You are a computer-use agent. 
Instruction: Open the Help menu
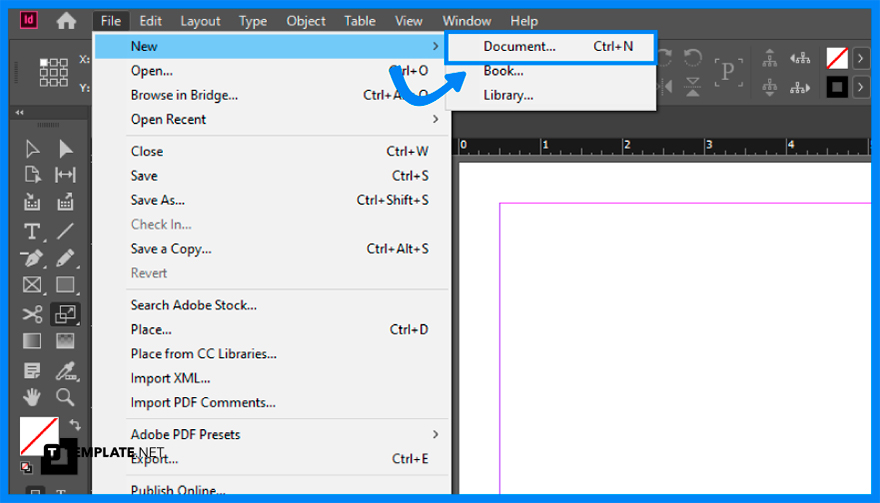[x=524, y=21]
